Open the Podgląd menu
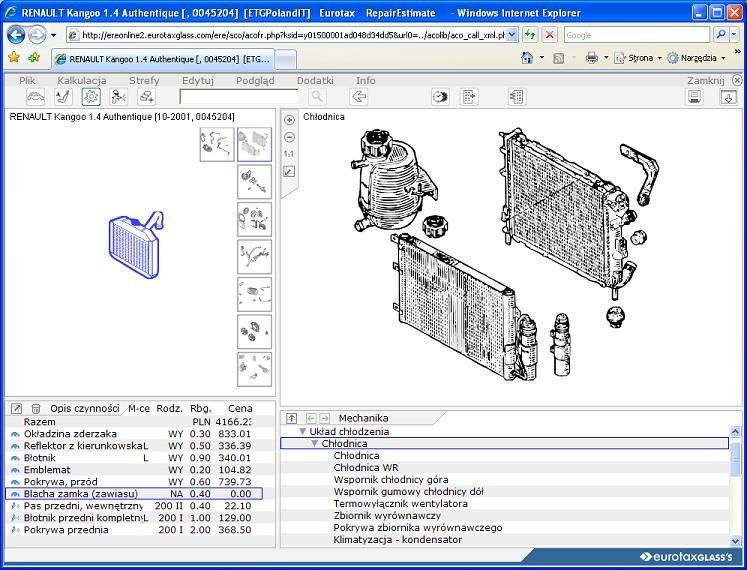 pyautogui.click(x=255, y=81)
